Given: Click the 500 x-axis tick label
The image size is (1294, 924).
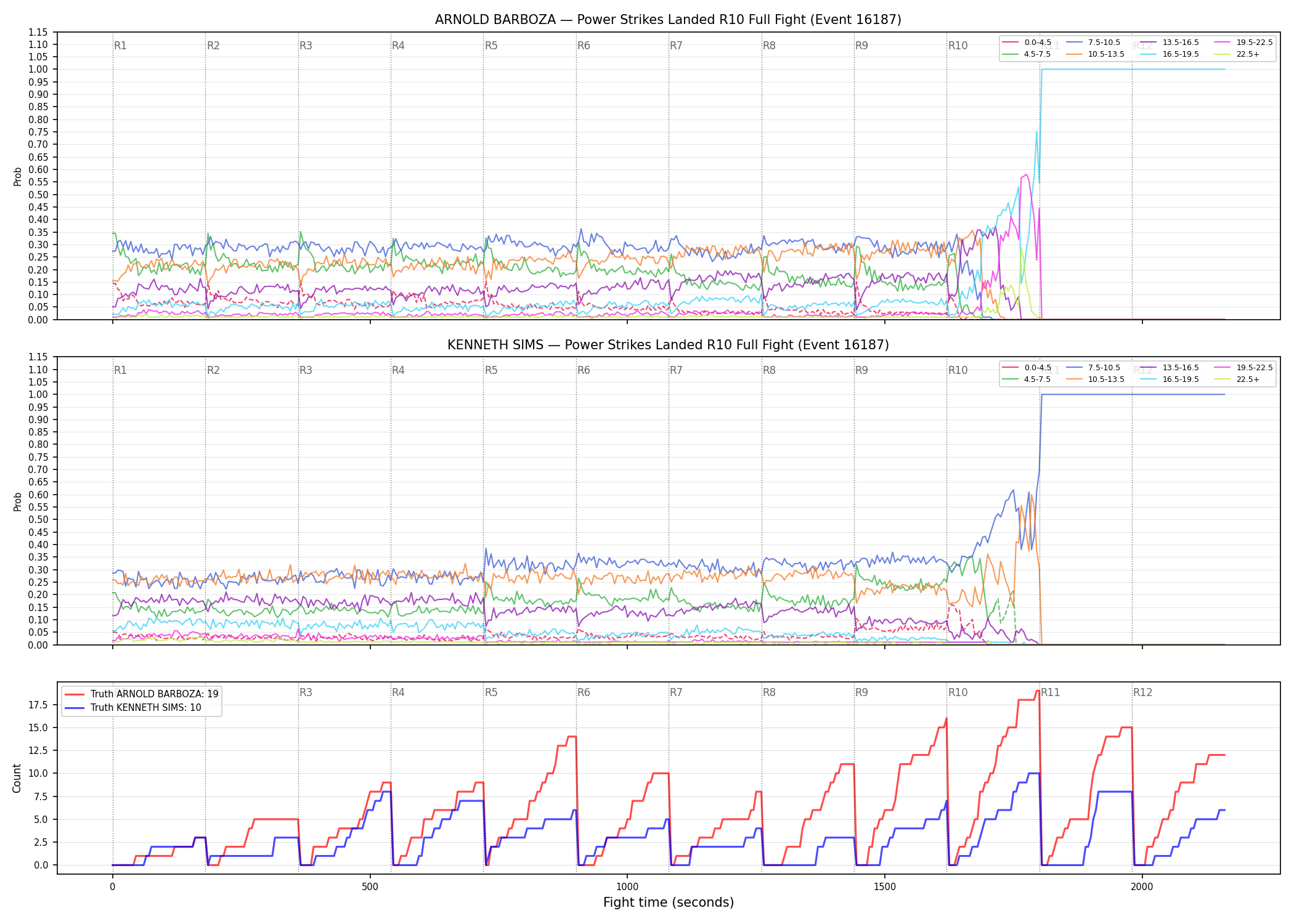Looking at the screenshot, I should click(370, 886).
